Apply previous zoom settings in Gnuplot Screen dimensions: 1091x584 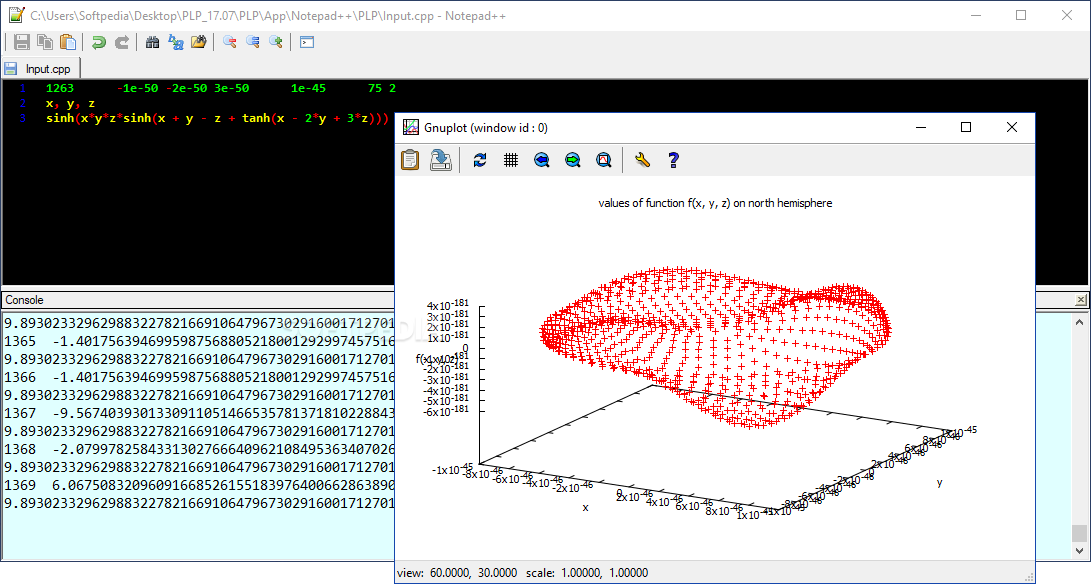(x=541, y=160)
